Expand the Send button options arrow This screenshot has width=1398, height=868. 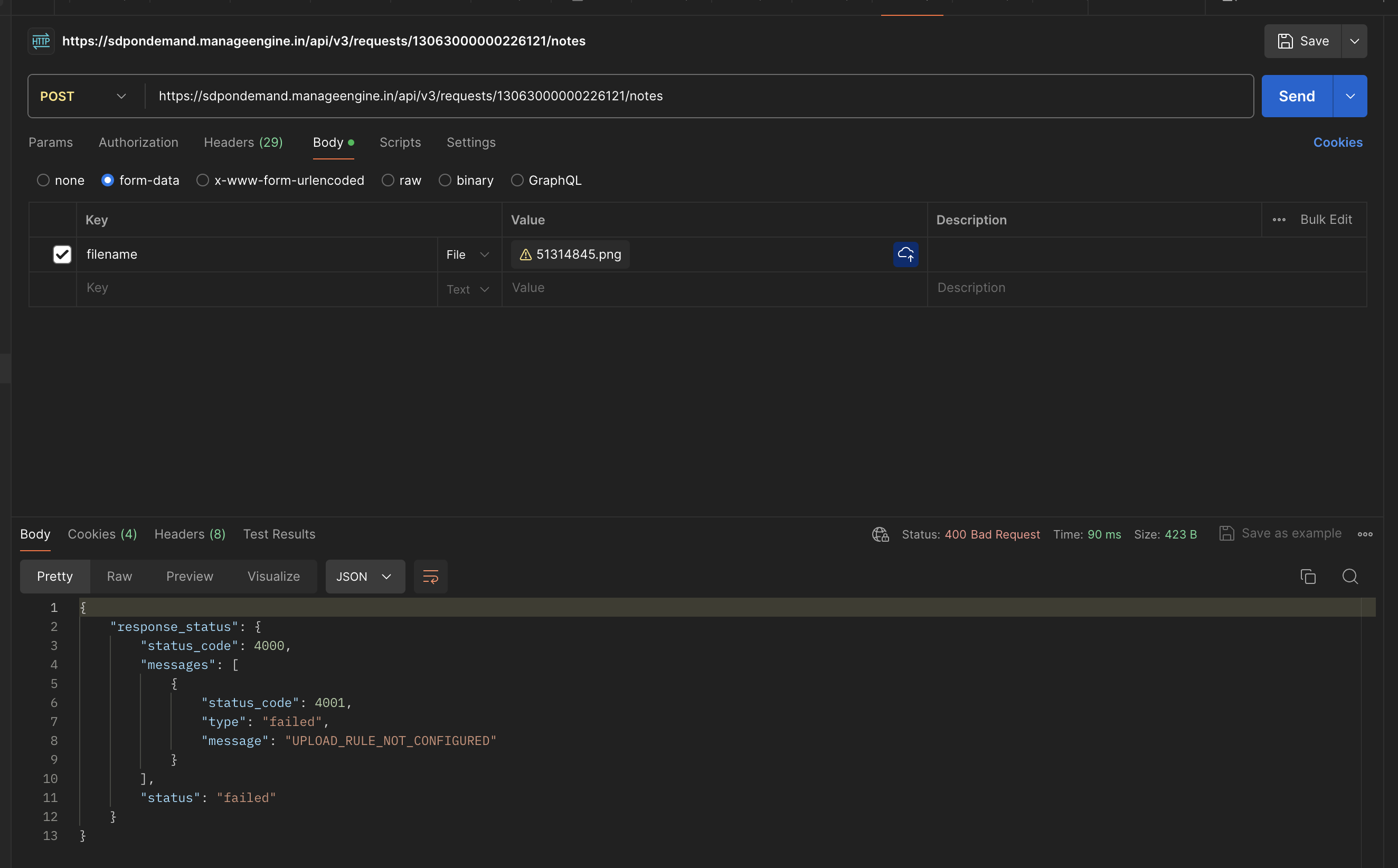(1350, 97)
